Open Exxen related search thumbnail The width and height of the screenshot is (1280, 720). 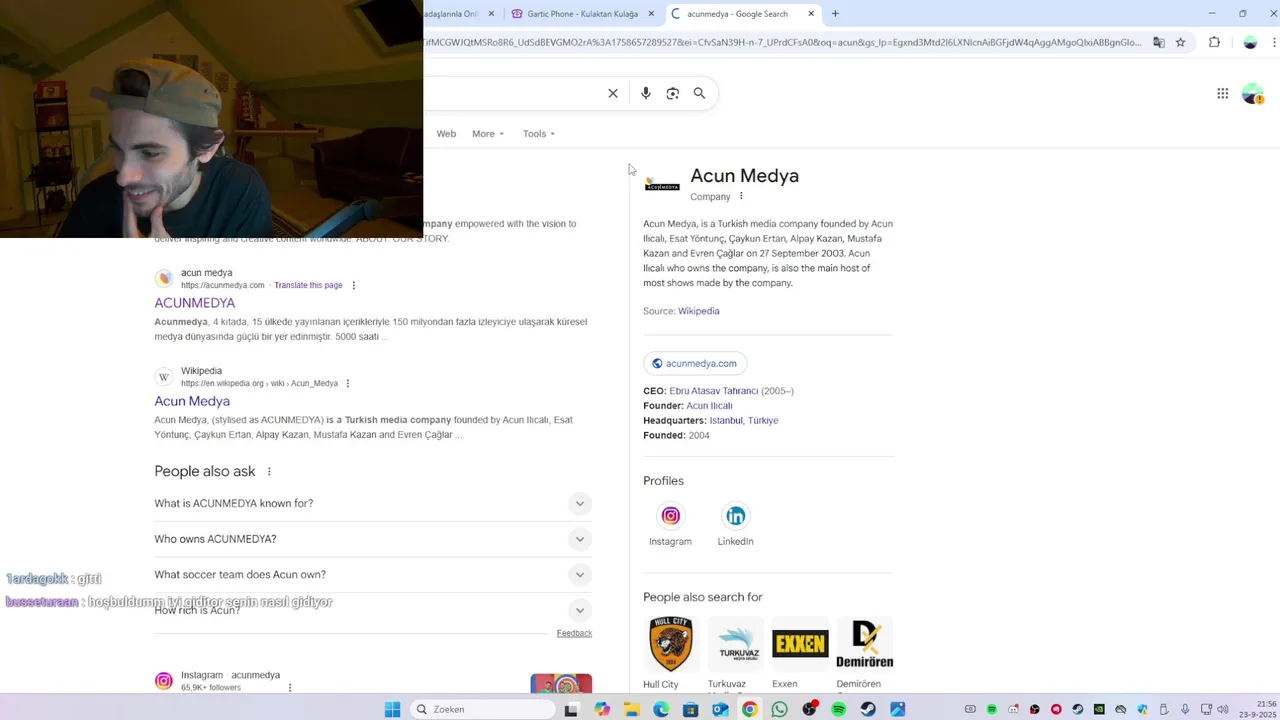coord(800,644)
